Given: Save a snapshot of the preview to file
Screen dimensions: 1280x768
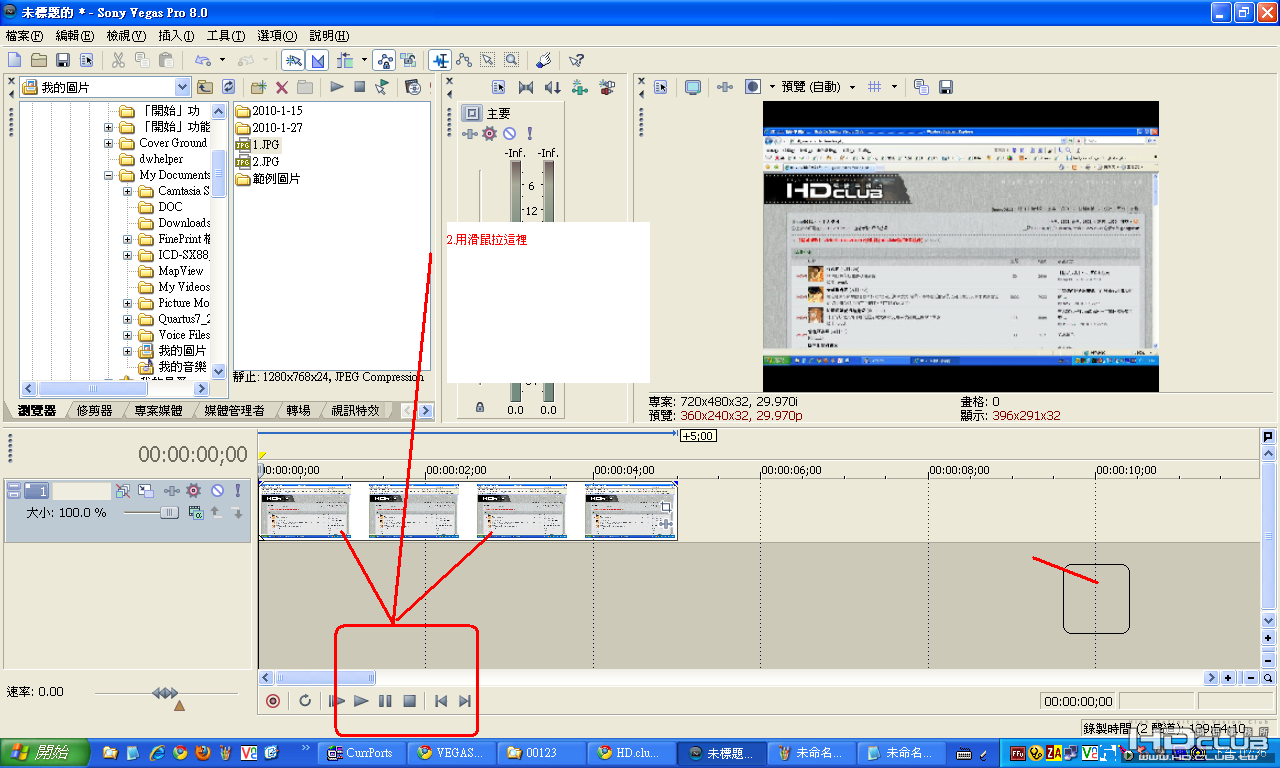Looking at the screenshot, I should pyautogui.click(x=945, y=87).
